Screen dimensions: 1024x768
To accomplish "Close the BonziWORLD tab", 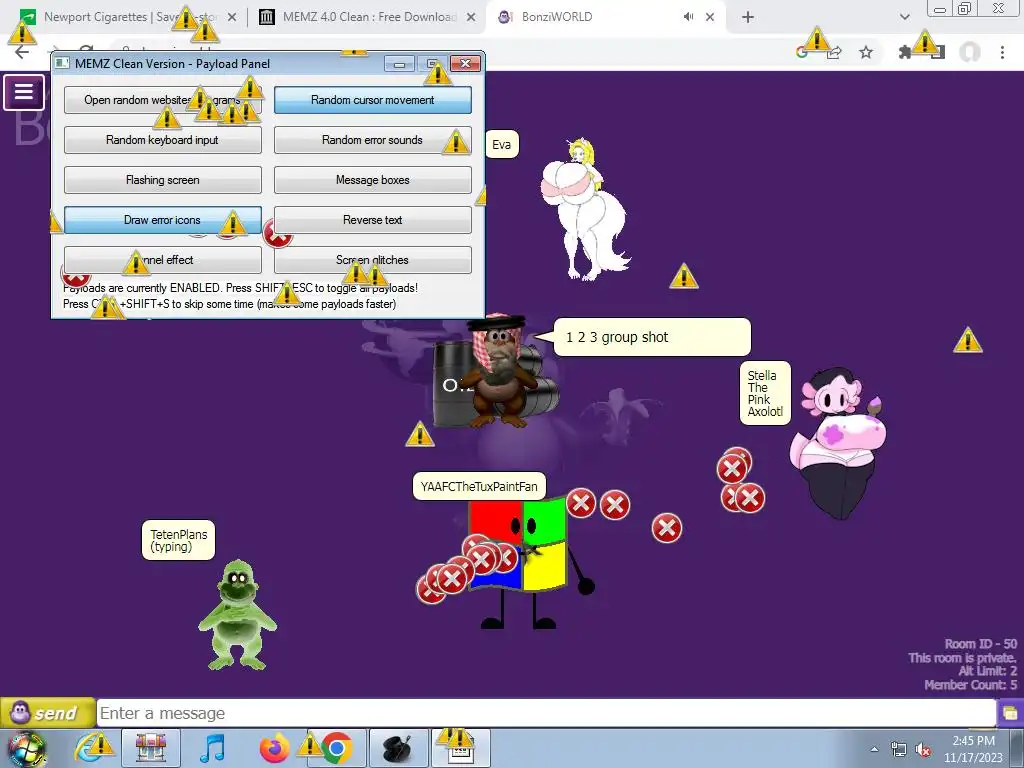I will [710, 18].
